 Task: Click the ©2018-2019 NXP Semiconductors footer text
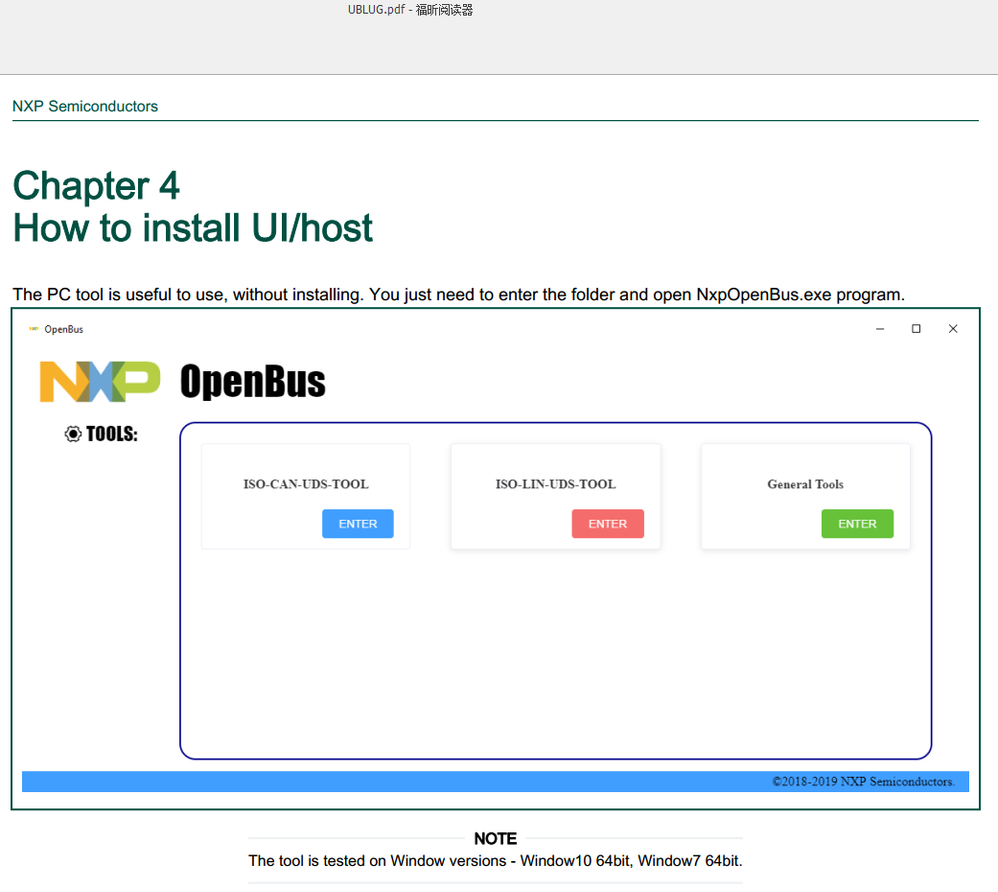click(x=863, y=781)
